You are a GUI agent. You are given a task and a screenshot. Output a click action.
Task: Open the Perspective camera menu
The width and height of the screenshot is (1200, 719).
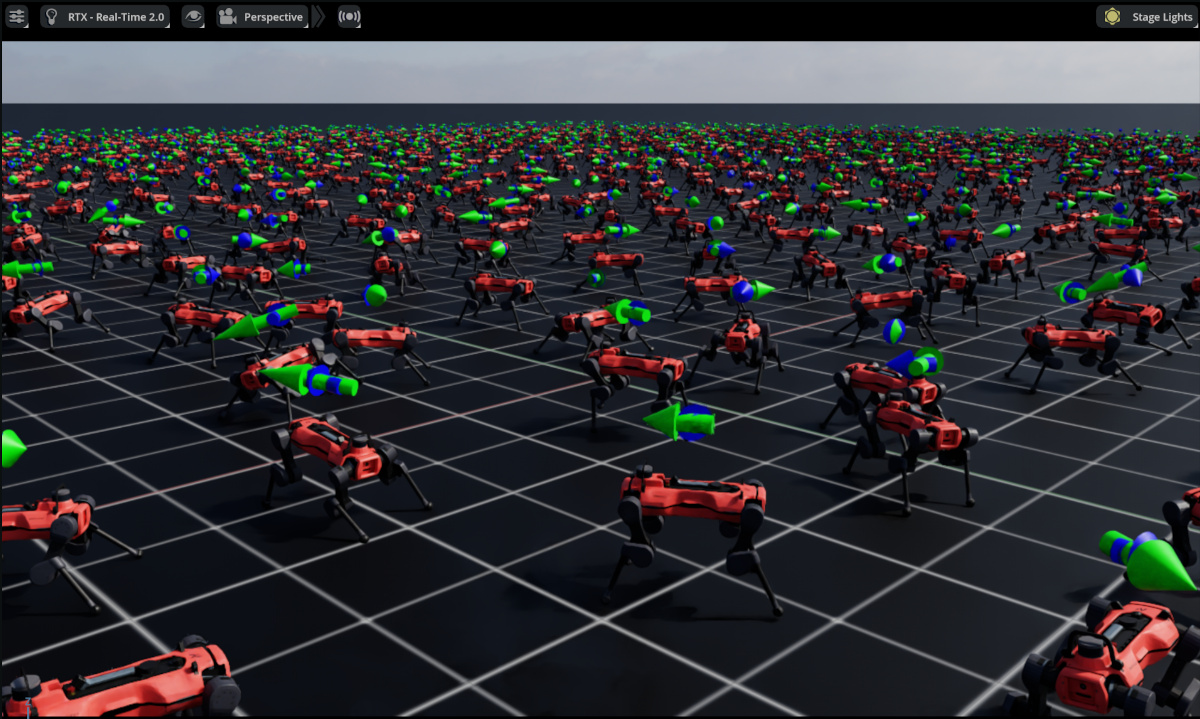tap(262, 17)
